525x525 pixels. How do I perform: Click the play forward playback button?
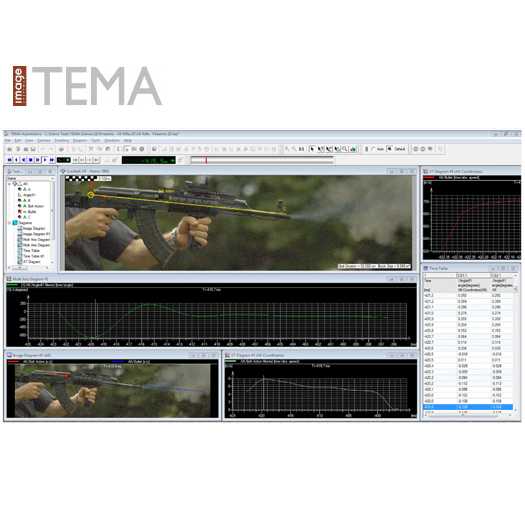tap(45, 160)
